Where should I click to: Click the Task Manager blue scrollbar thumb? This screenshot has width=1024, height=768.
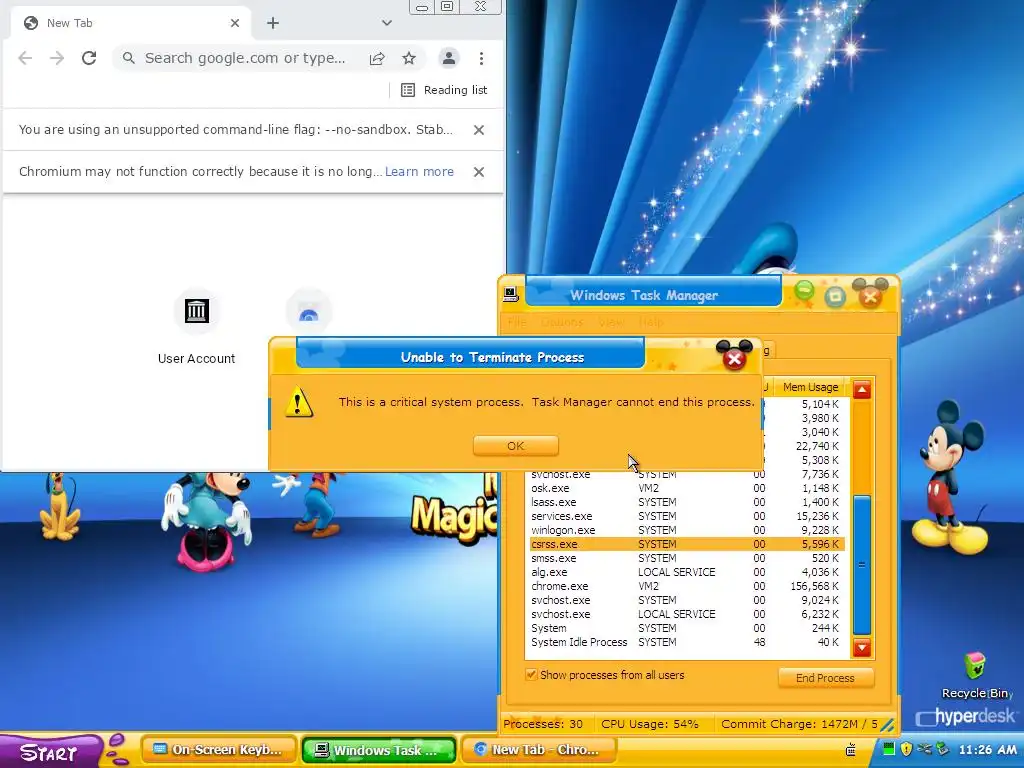862,564
